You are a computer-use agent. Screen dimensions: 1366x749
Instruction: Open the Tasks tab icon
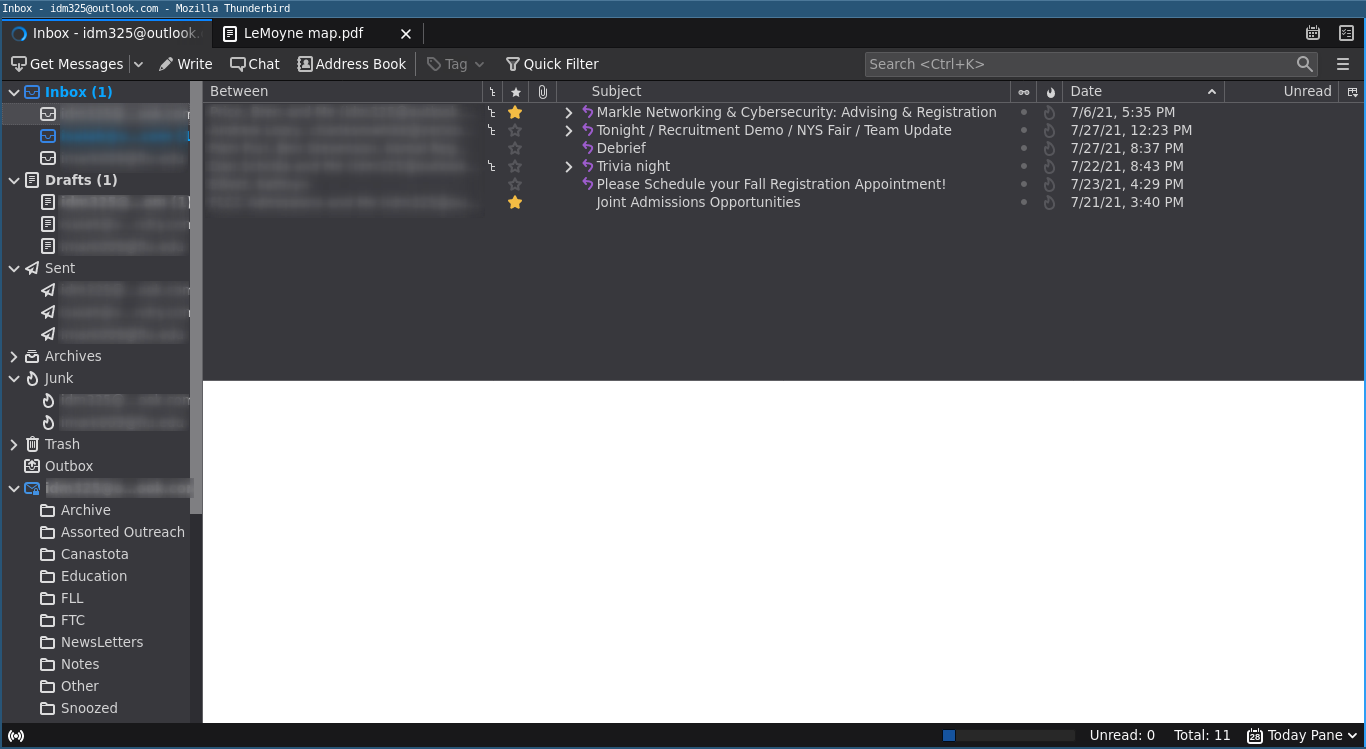[x=1346, y=33]
